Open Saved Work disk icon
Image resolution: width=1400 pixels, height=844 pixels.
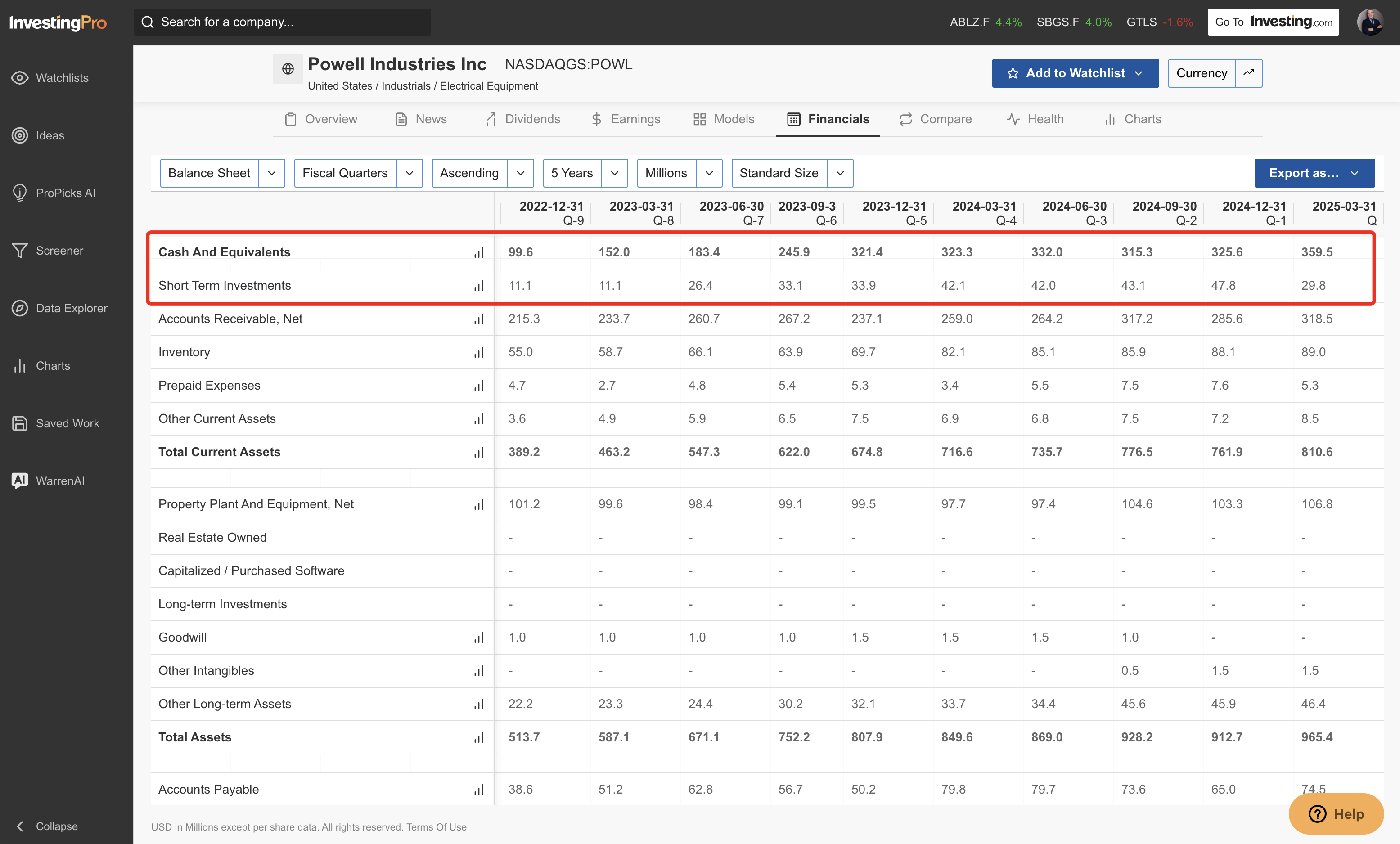pos(20,423)
